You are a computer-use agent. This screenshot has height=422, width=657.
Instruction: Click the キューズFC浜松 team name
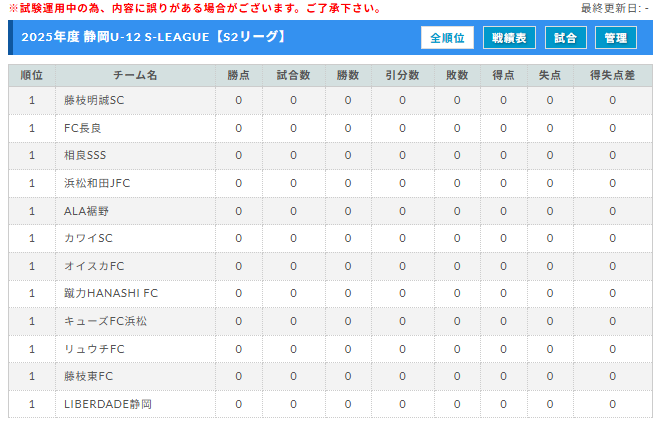point(106,321)
